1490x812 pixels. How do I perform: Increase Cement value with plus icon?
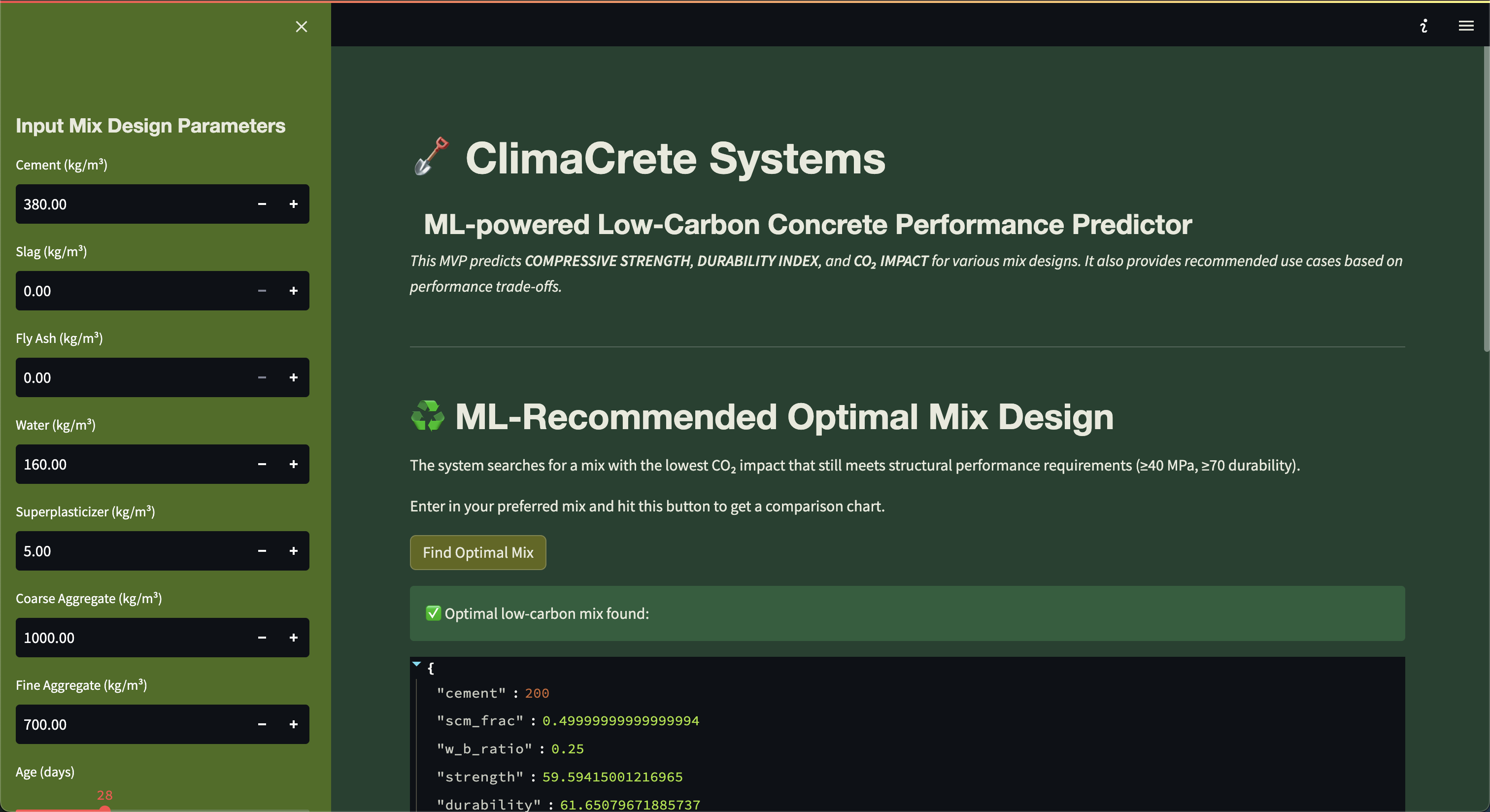coord(293,204)
